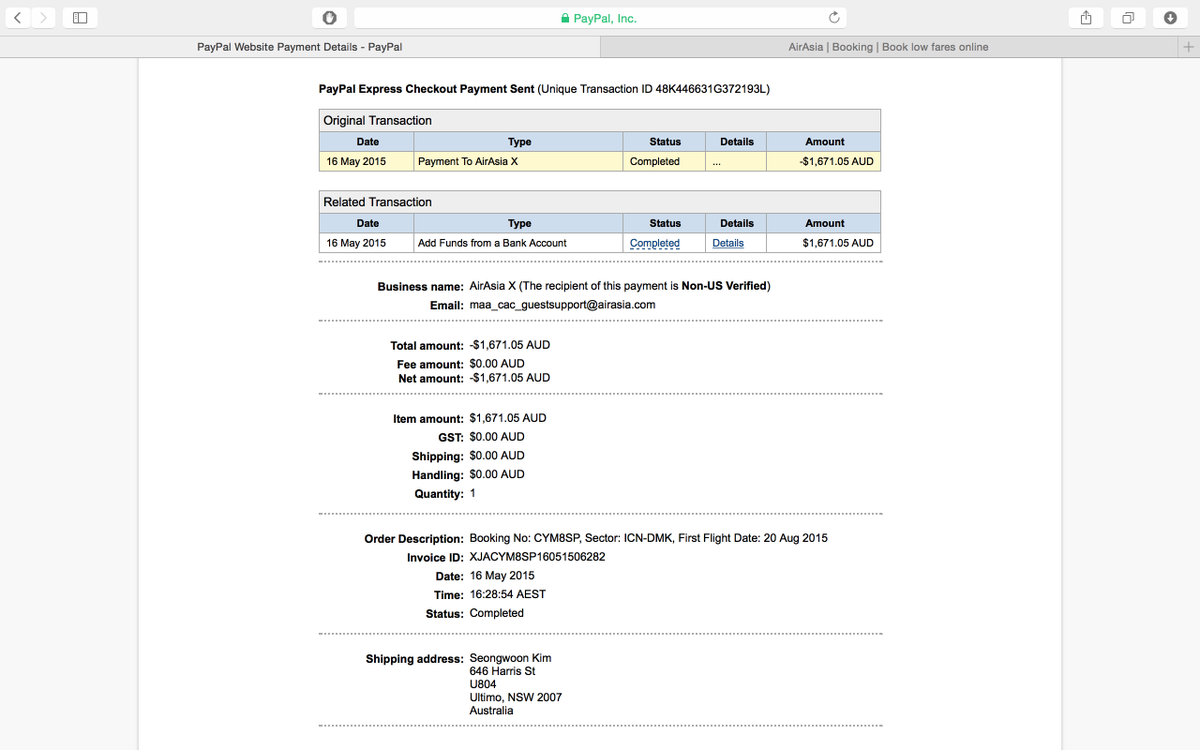Click invoice ID XJACYM8SP16051506282
The width and height of the screenshot is (1200, 750).
pyautogui.click(x=537, y=557)
